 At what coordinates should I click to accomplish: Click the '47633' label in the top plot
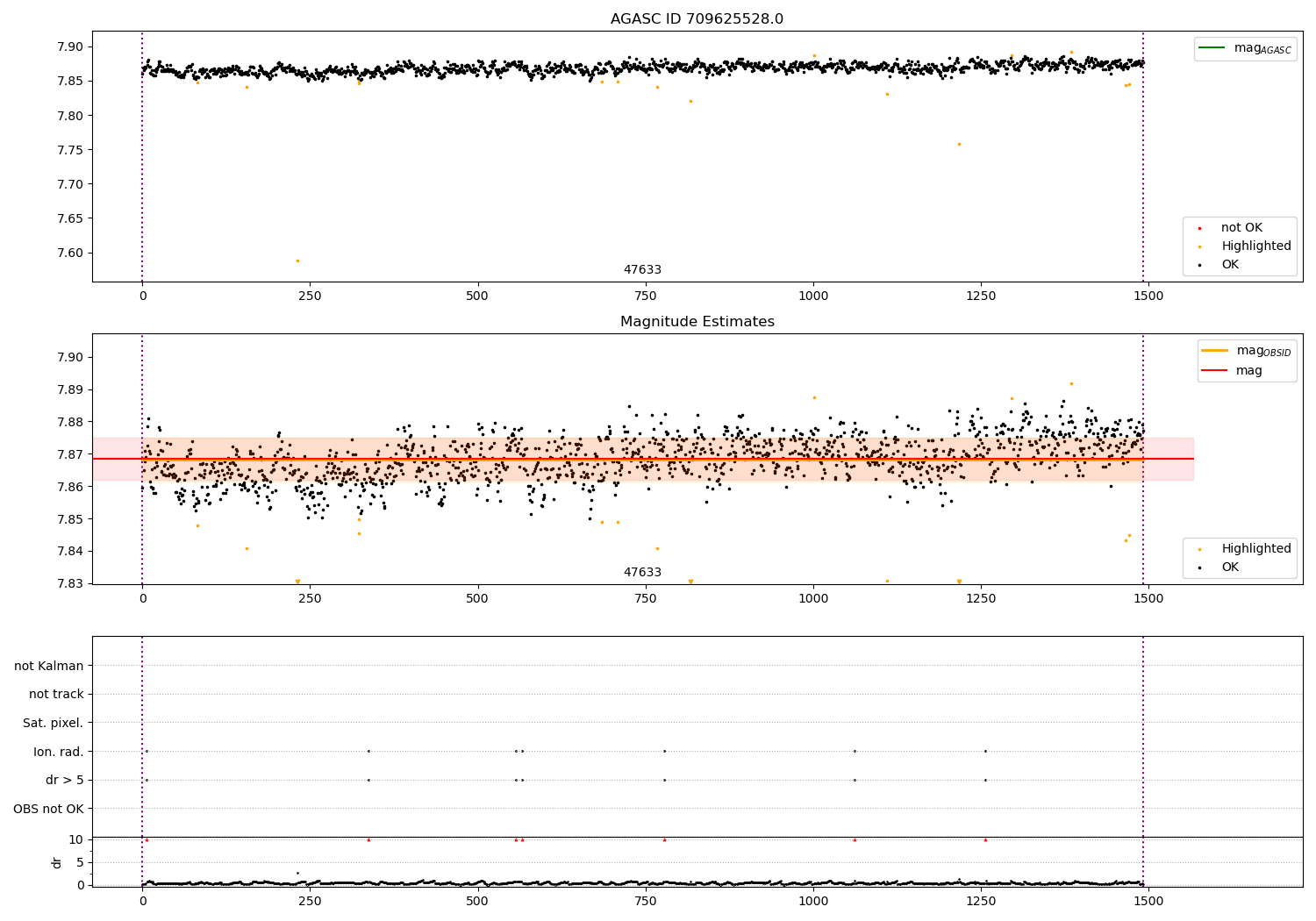pyautogui.click(x=642, y=270)
